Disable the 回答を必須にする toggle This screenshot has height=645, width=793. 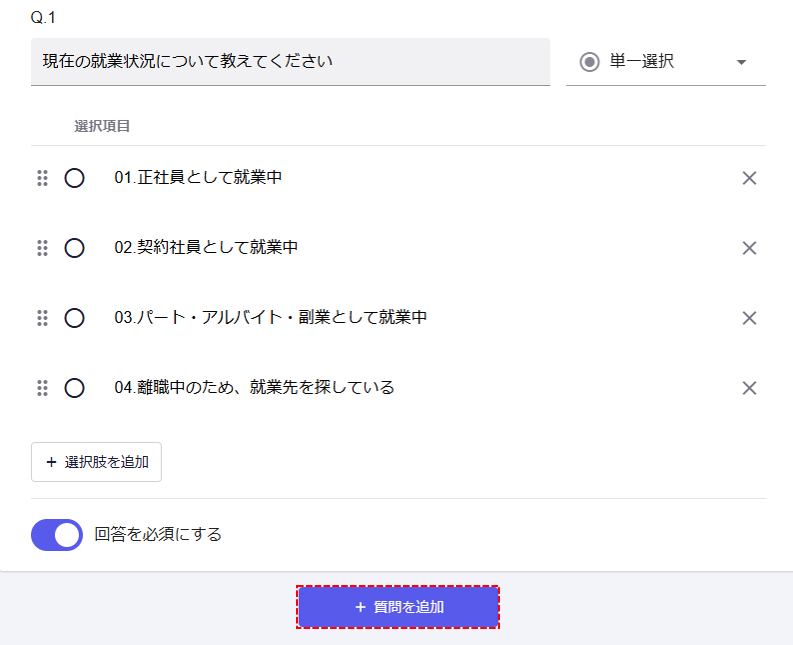[x=57, y=535]
